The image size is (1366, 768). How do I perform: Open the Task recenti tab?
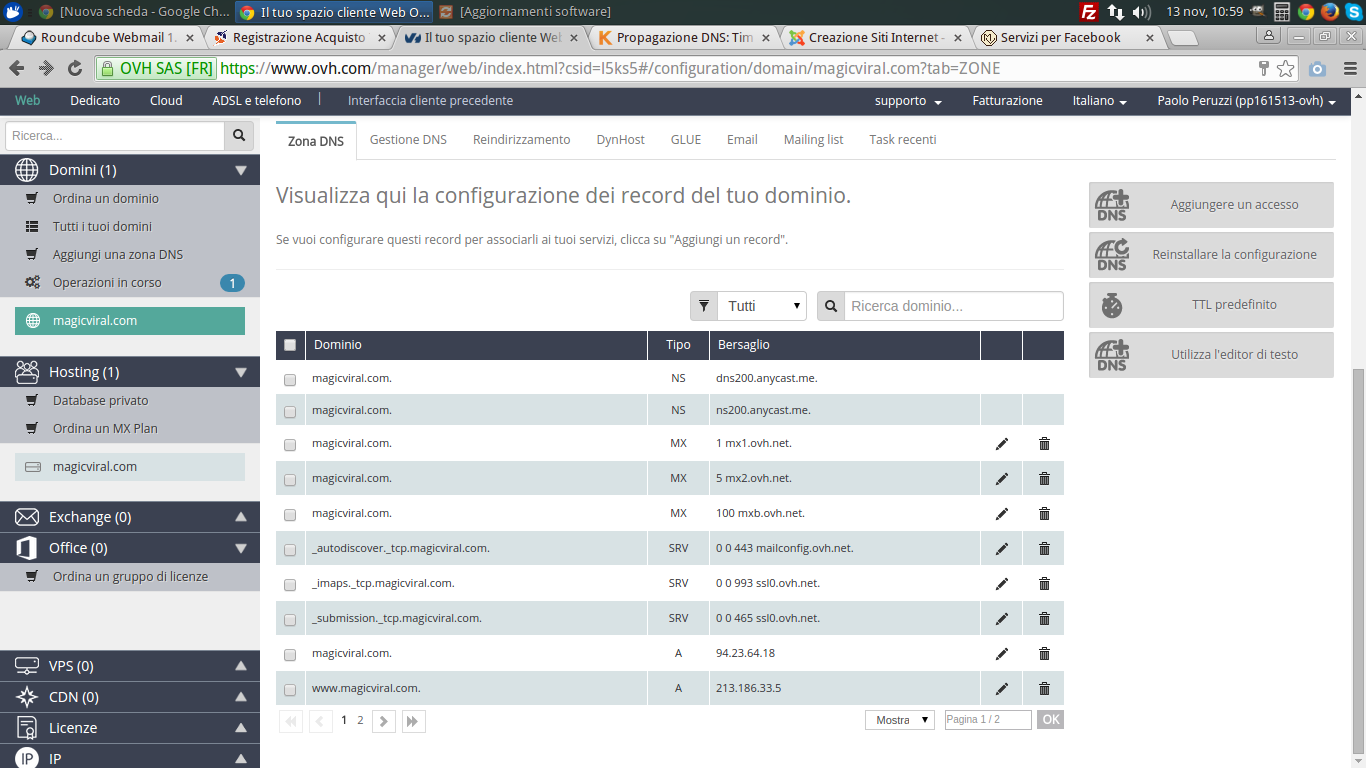[903, 140]
